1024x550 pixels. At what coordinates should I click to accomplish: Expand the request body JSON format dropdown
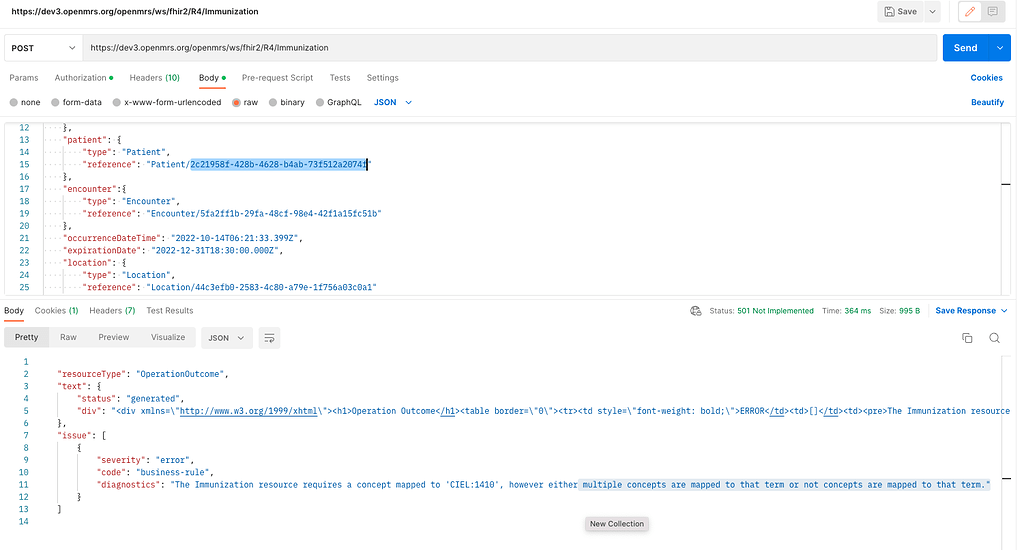click(x=393, y=102)
